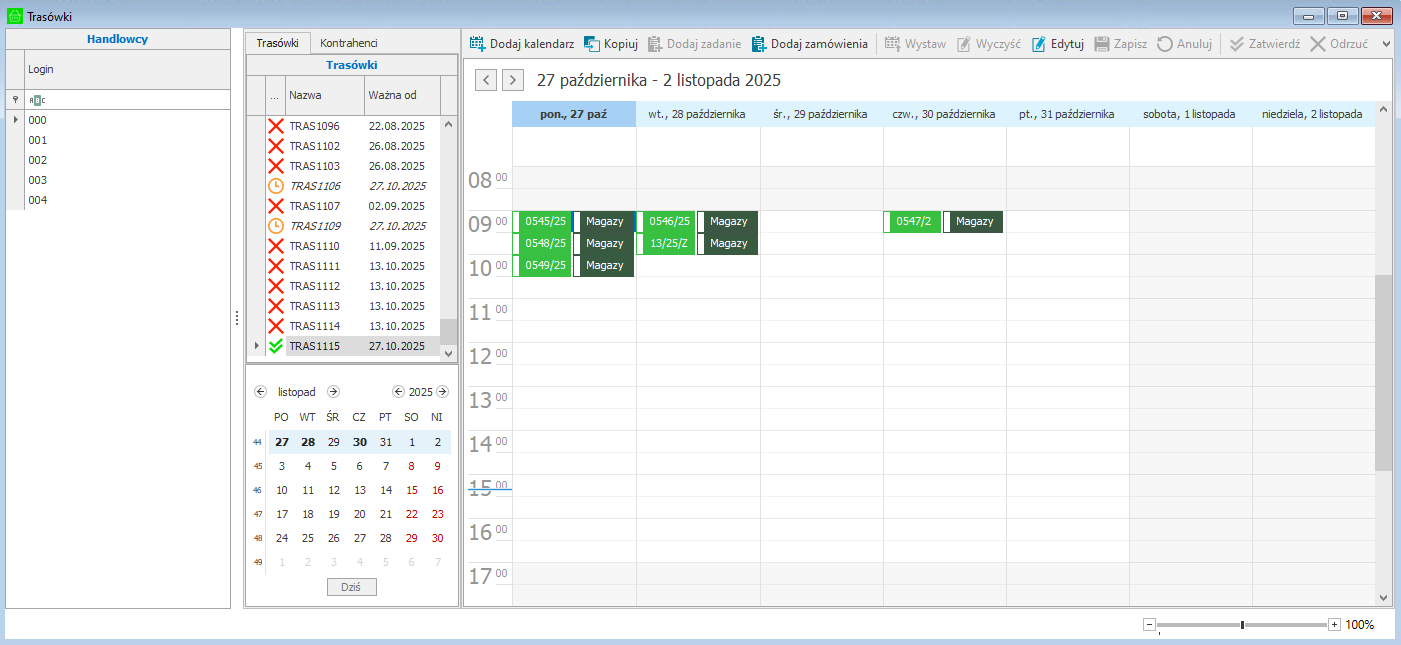1401x645 pixels.
Task: Click the Dodaj zamówienia icon
Action: 759,44
